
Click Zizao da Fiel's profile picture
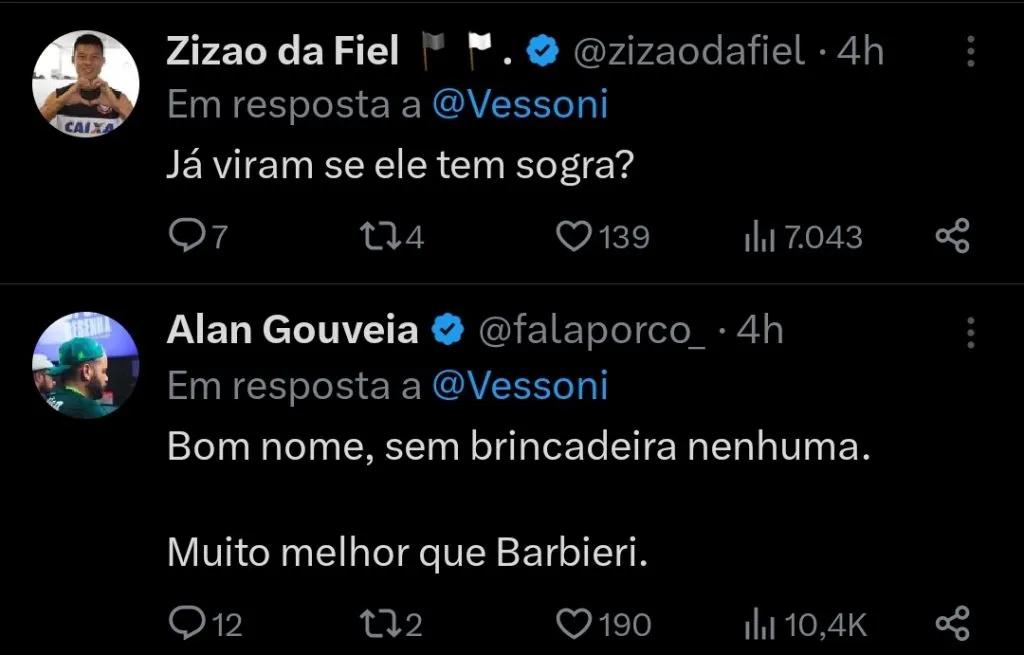click(85, 85)
